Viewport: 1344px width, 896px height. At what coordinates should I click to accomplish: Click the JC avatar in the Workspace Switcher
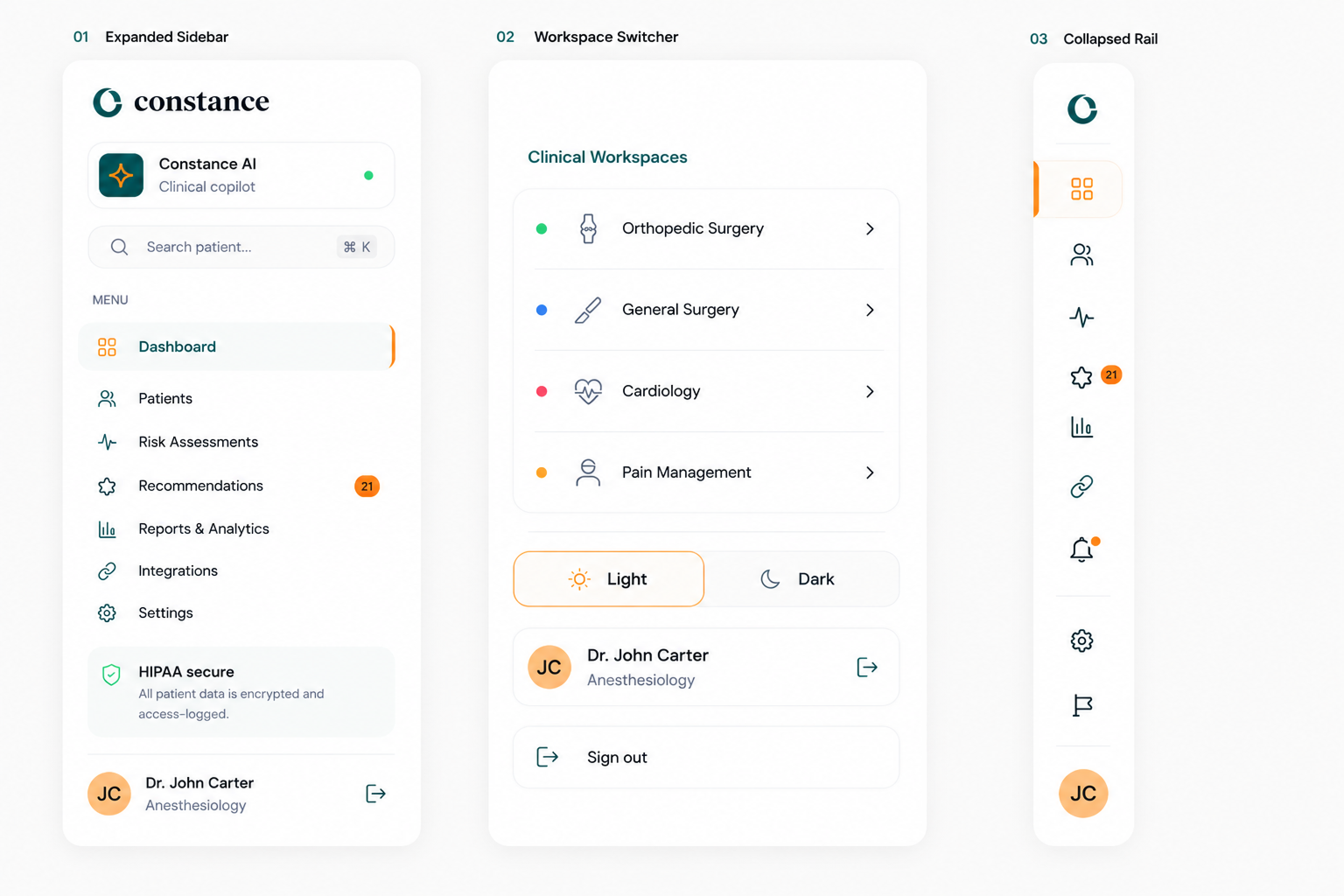point(549,667)
